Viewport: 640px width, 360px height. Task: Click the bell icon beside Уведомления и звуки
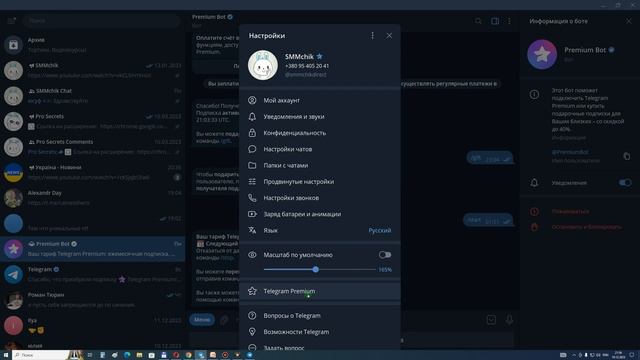coord(252,116)
